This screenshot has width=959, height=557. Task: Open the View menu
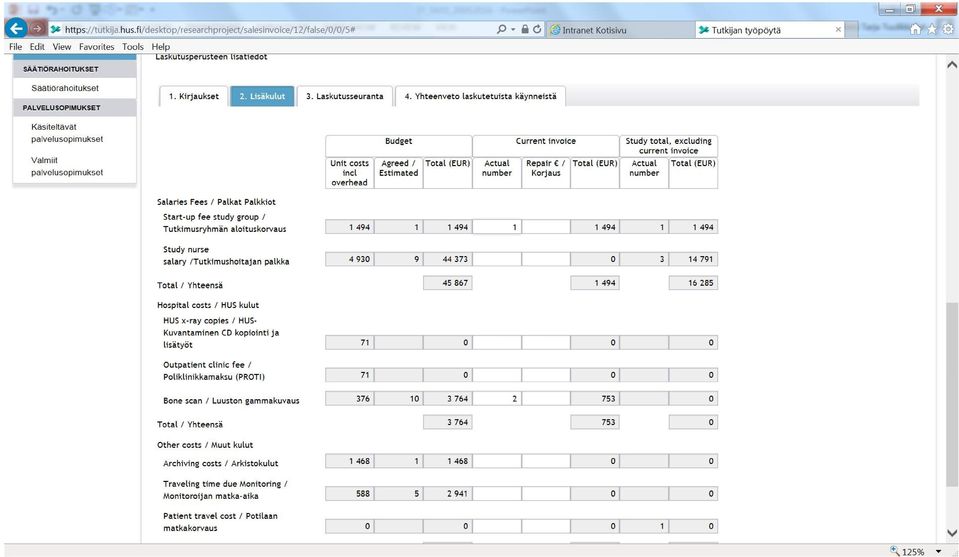62,46
